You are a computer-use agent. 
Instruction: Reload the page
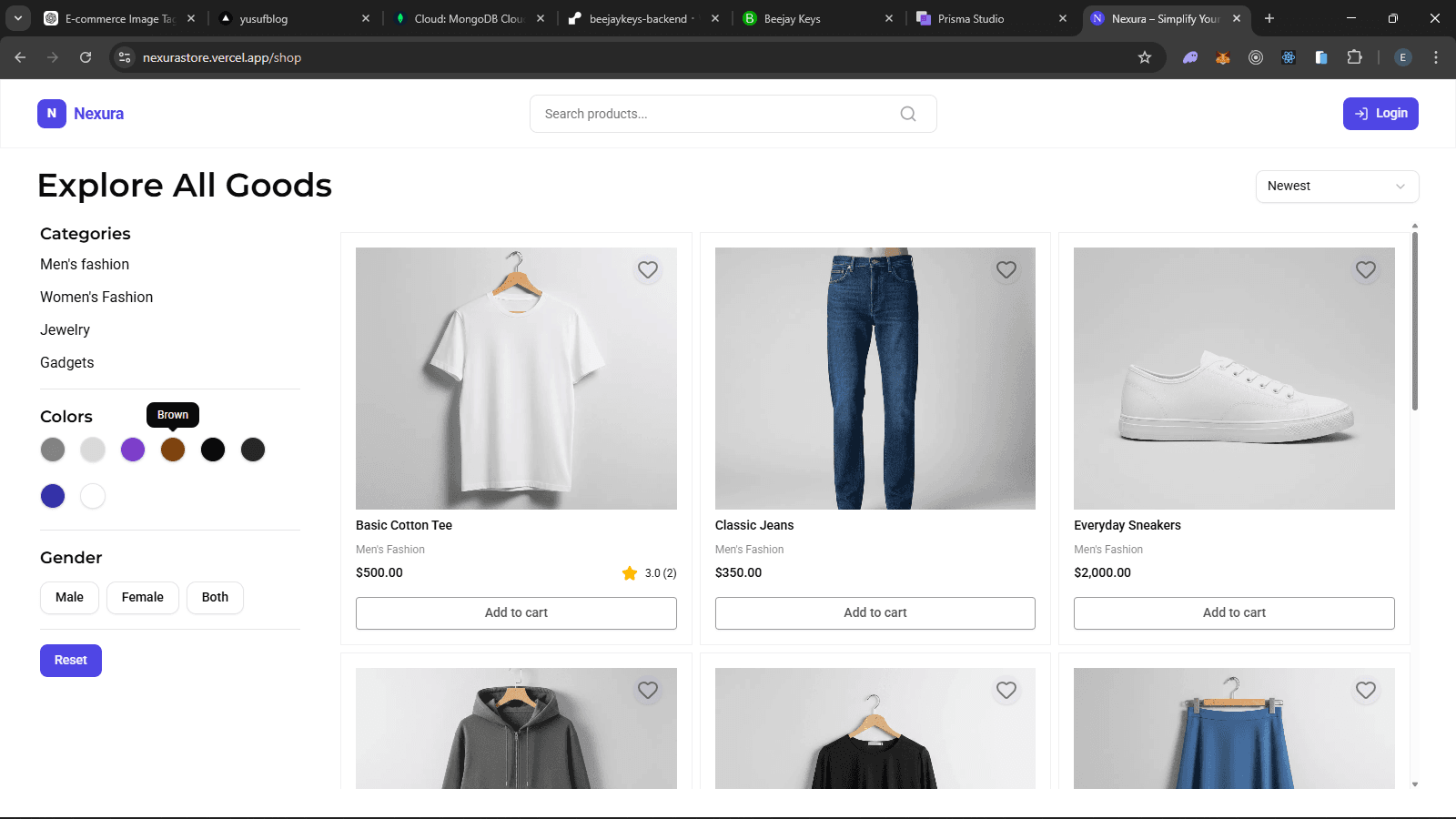tap(86, 57)
